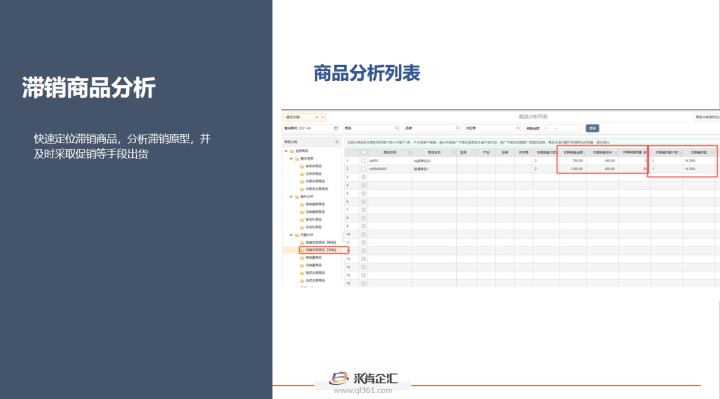
Task: Click the folder icon of the root tree node
Action: pos(292,151)
